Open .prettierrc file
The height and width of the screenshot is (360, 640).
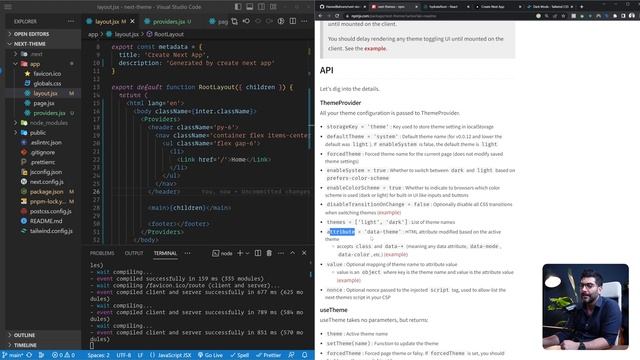pos(42,162)
